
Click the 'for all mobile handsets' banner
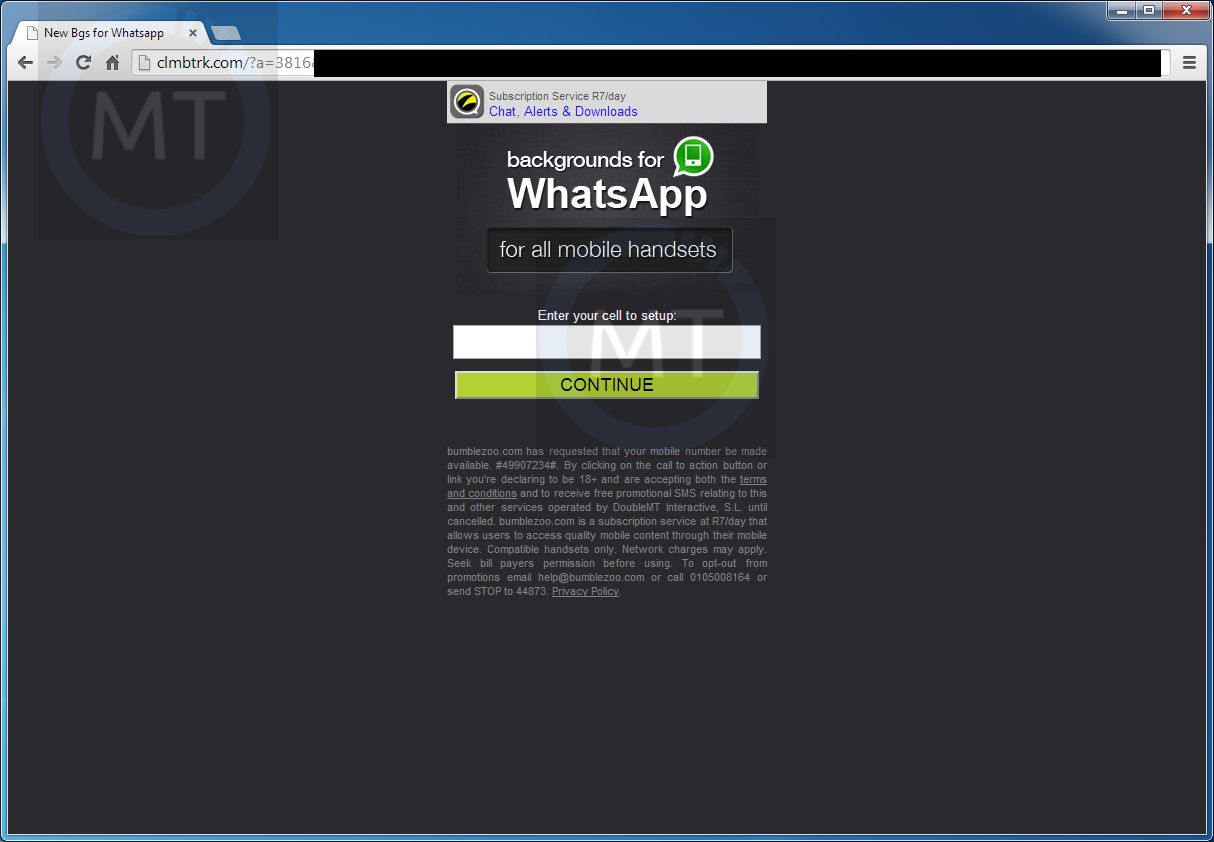609,250
